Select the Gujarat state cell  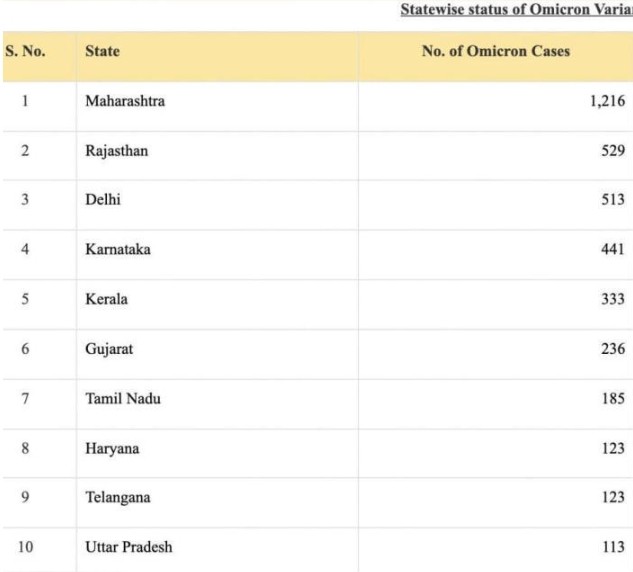(109, 349)
